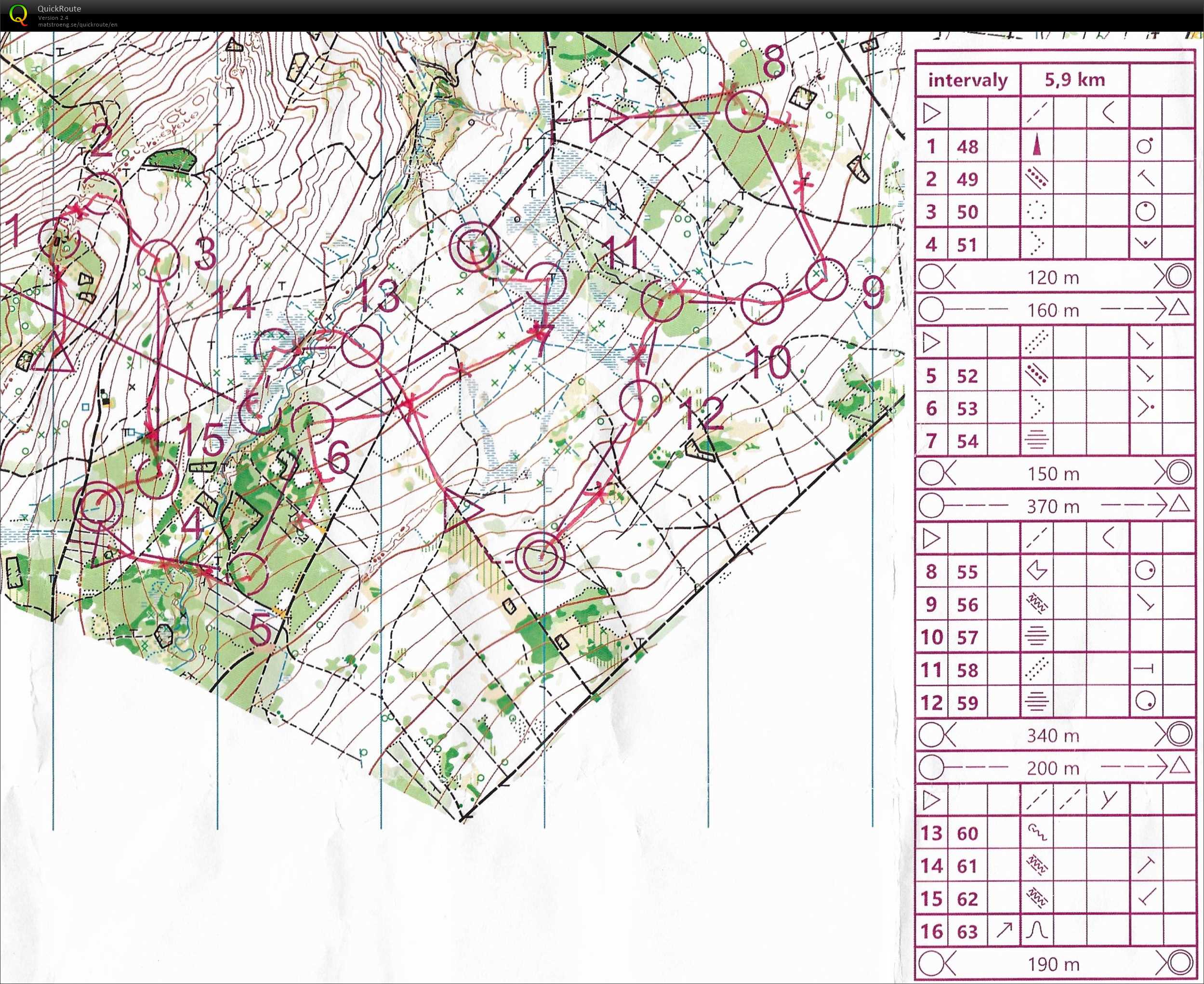Viewport: 1204px width, 984px height.
Task: Click the hill symbol in row 16 63
Action: click(1037, 931)
